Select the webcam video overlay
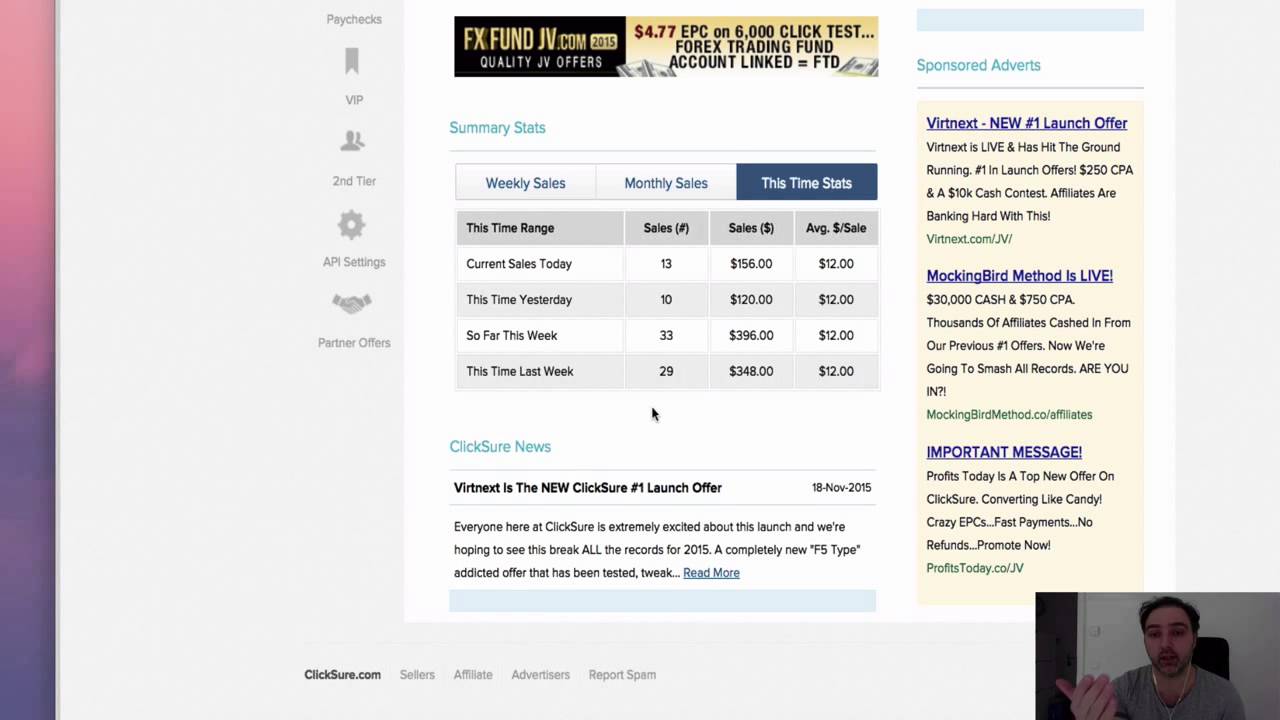Image resolution: width=1280 pixels, height=720 pixels. coord(1158,656)
